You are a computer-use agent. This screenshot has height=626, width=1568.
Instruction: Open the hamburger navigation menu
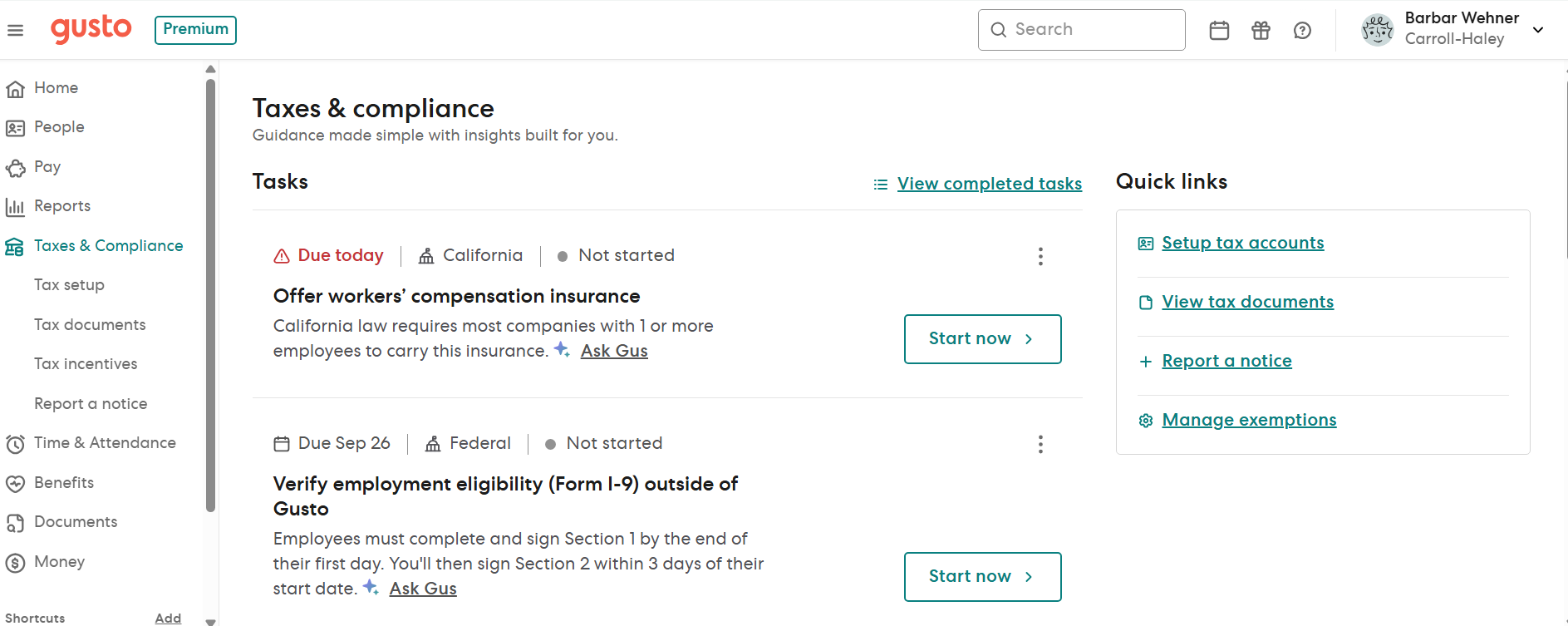[x=15, y=31]
